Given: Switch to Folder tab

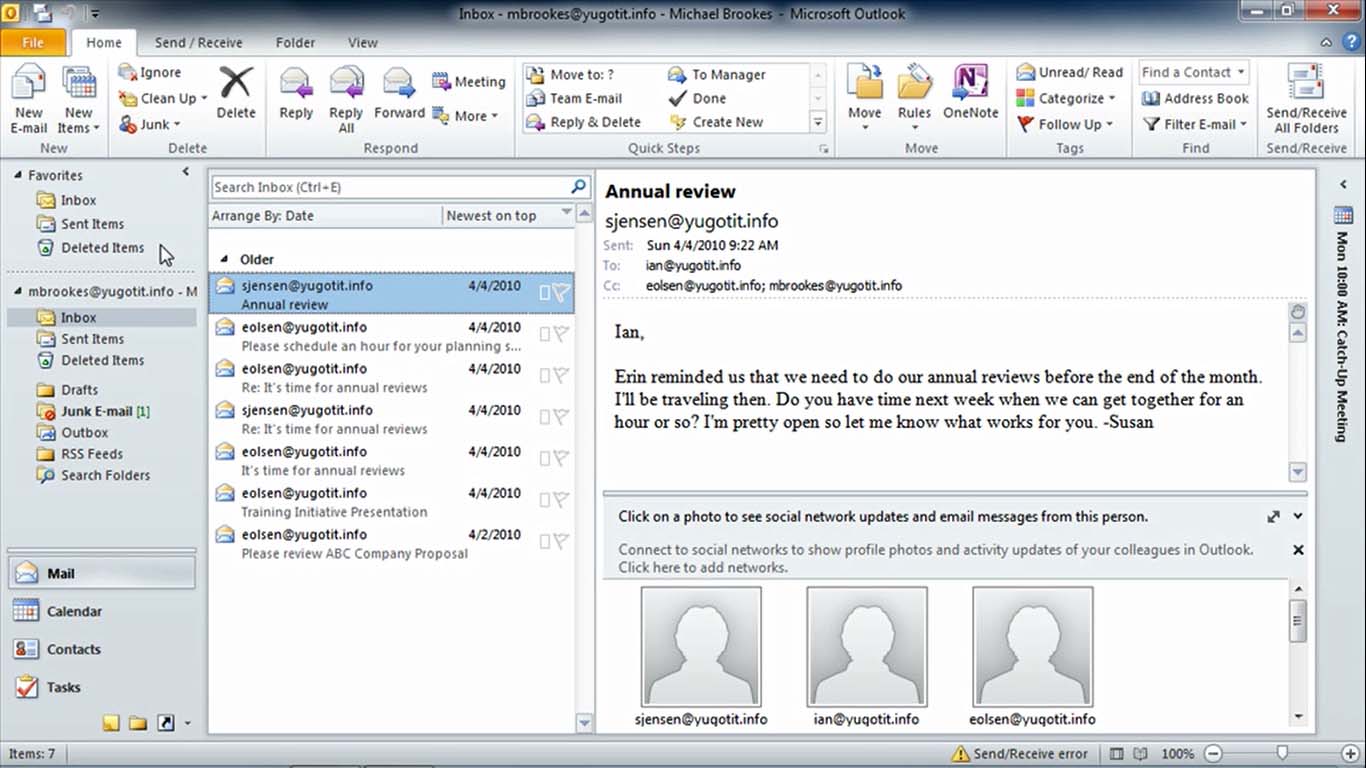Looking at the screenshot, I should (x=295, y=43).
